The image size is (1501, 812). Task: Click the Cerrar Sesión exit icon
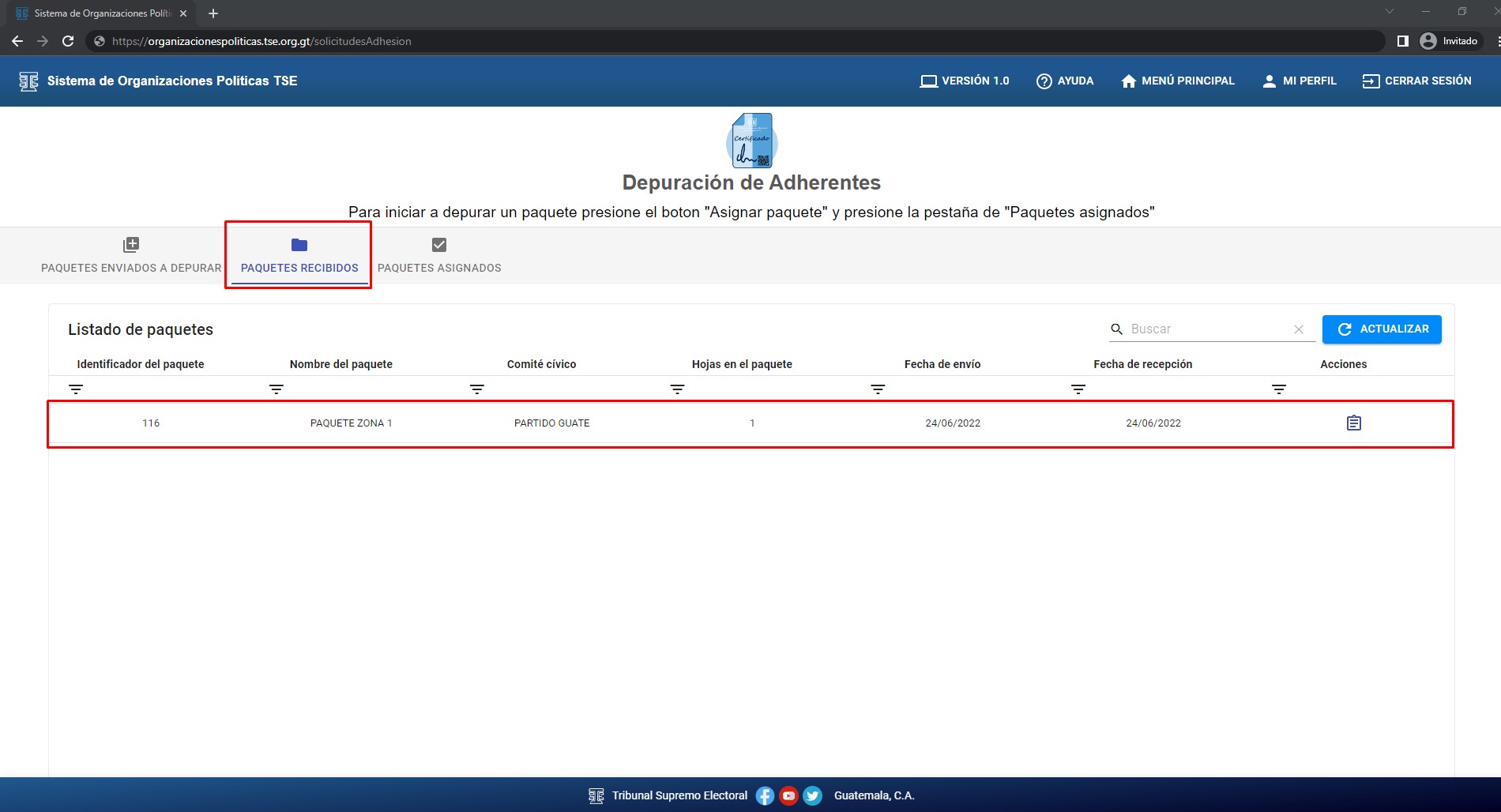pos(1370,81)
